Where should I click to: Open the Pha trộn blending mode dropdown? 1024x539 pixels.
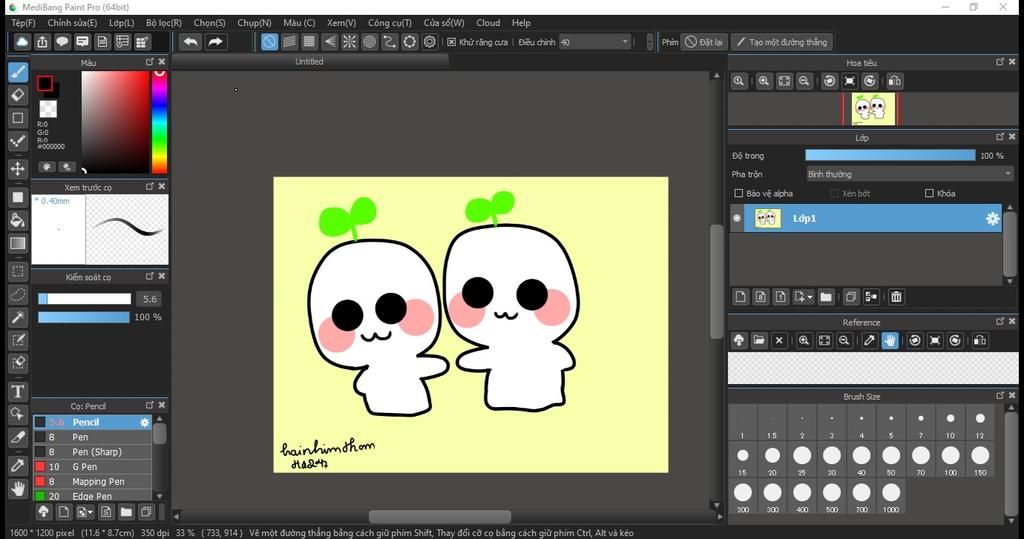coord(909,174)
